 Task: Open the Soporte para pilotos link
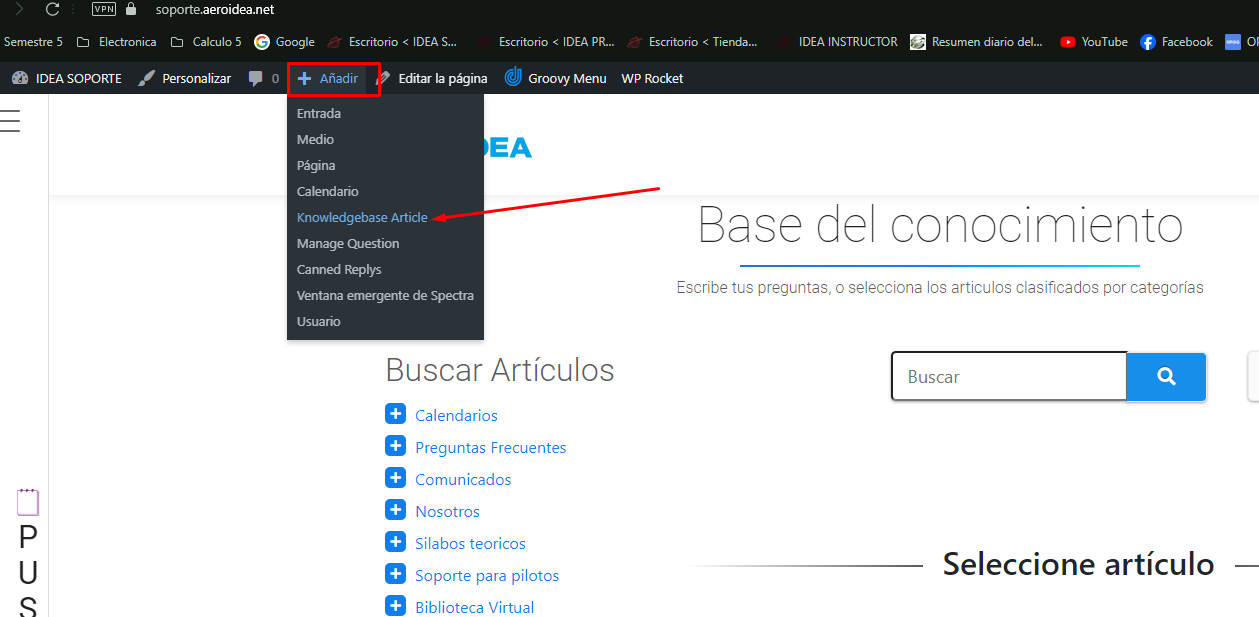coord(487,575)
